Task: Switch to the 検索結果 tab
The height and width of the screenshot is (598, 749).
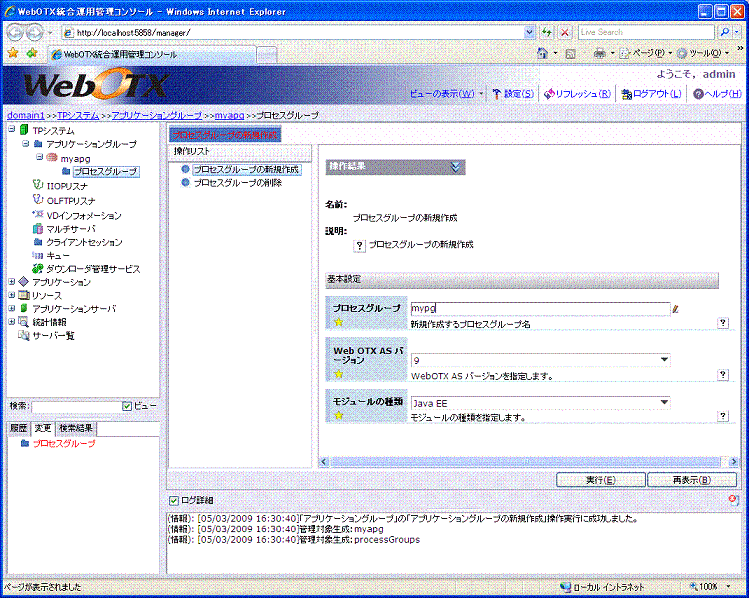Action: pyautogui.click(x=76, y=428)
